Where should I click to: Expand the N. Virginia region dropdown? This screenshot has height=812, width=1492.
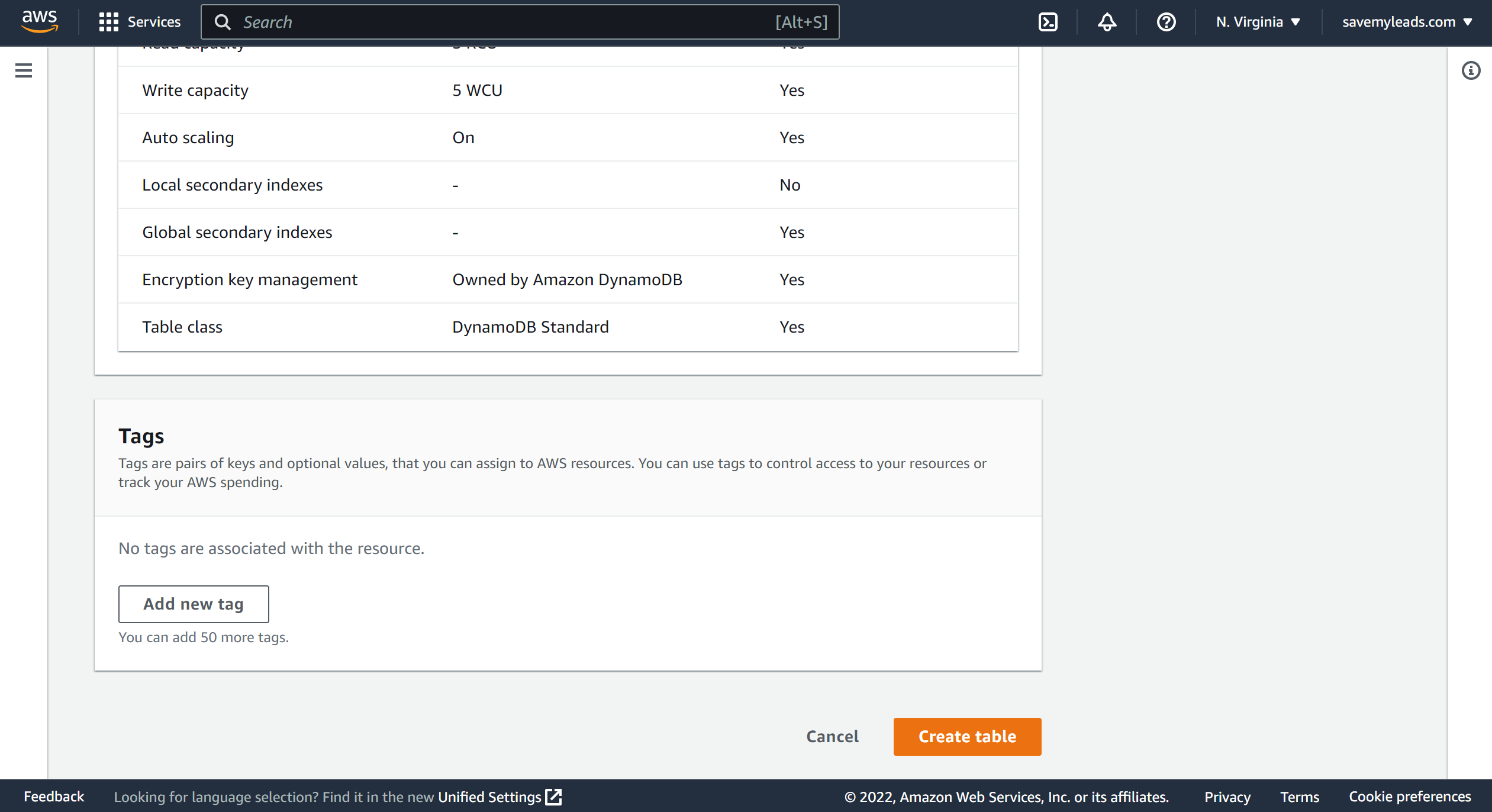tap(1258, 22)
